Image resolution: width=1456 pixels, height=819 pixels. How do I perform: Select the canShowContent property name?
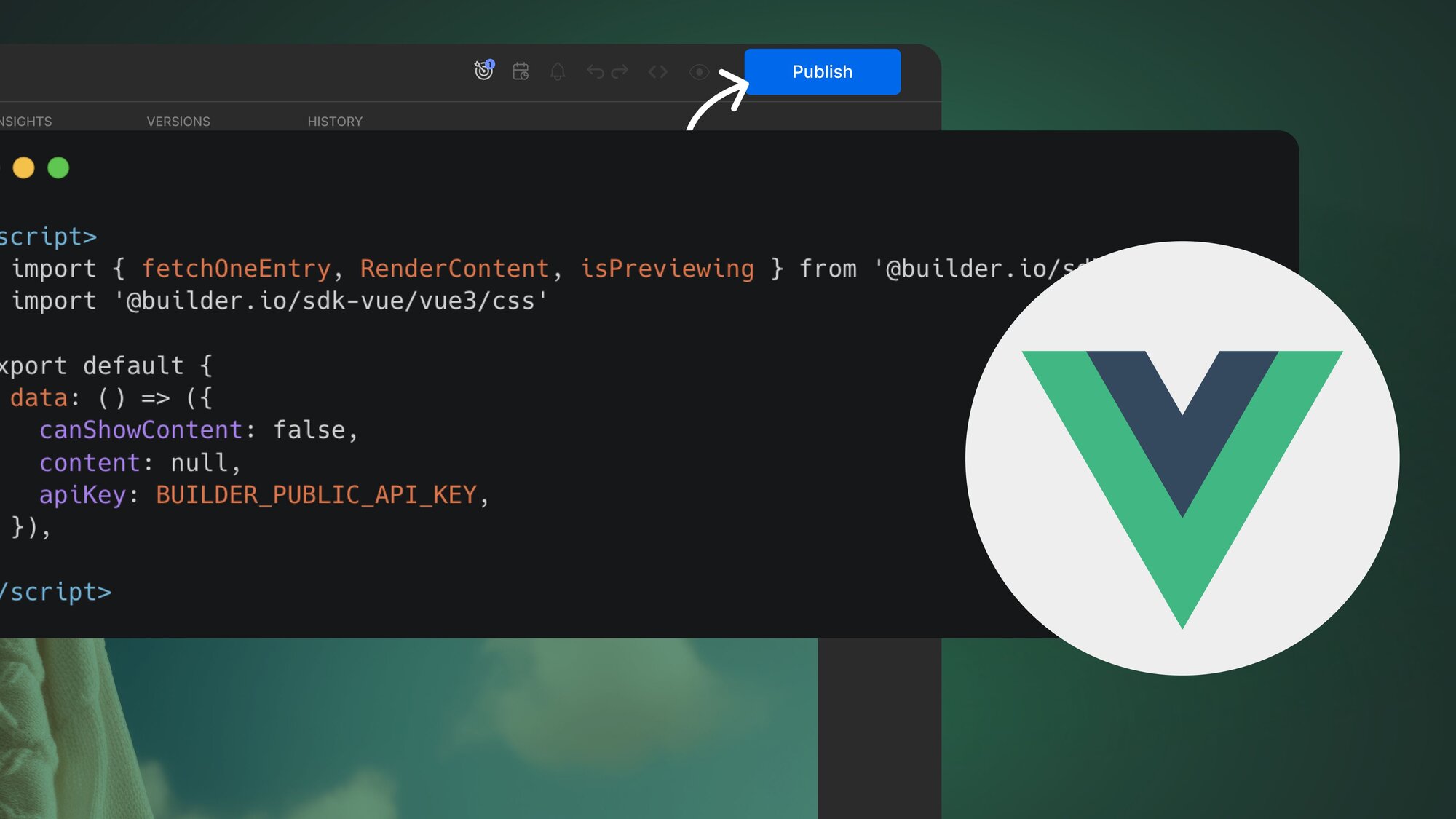(141, 430)
